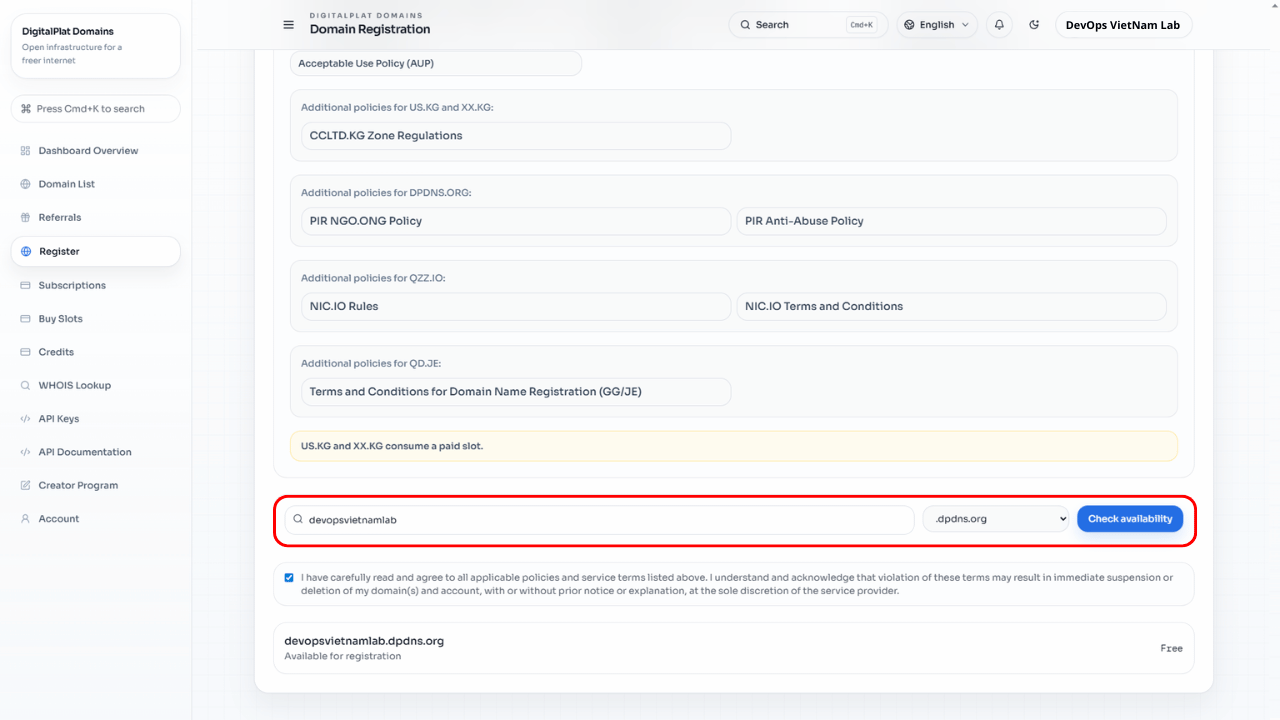Click the globe icon in language selector

(x=909, y=25)
